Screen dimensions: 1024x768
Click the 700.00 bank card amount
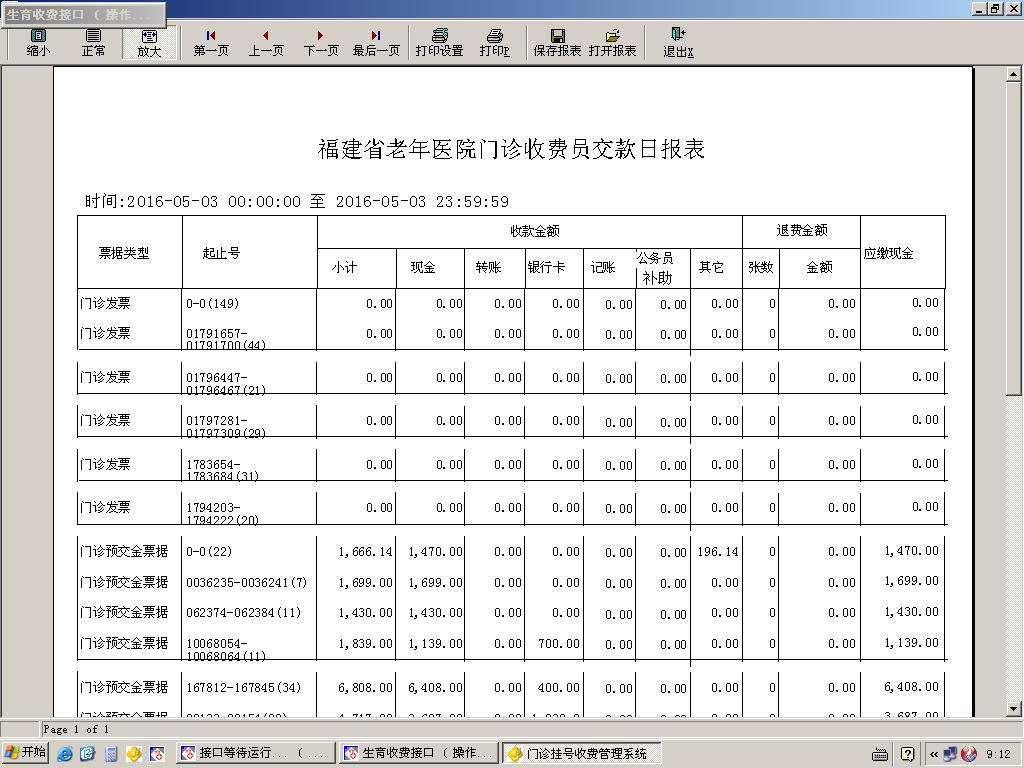[x=559, y=643]
